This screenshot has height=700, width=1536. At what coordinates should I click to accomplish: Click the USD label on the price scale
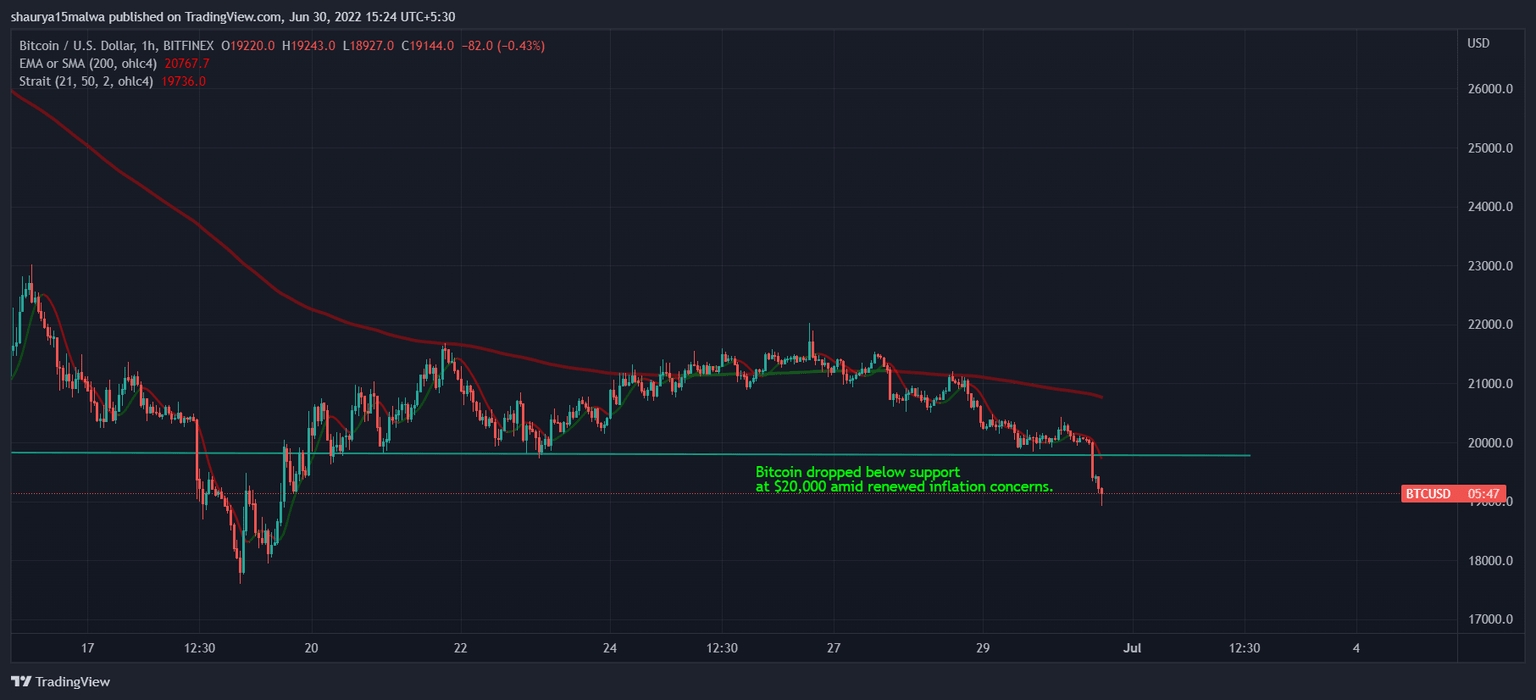tap(1477, 43)
